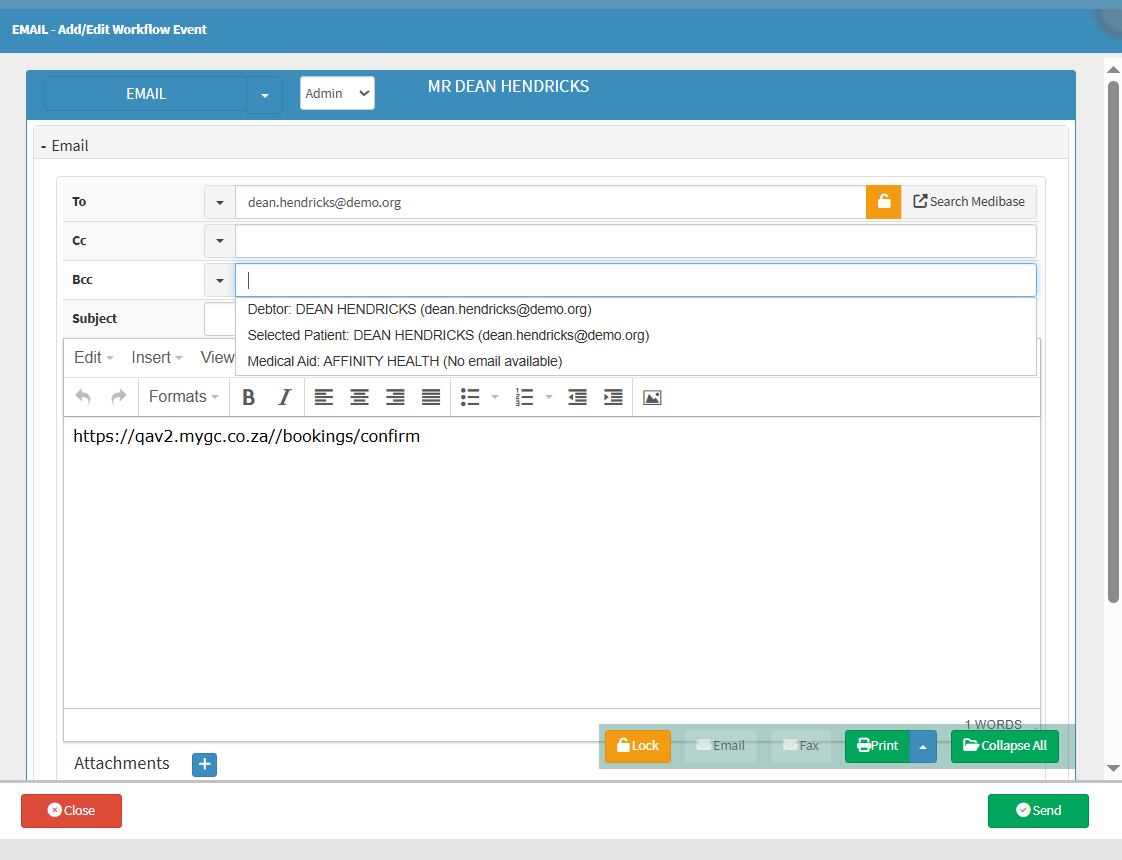
Task: Insert a bullet list
Action: pyautogui.click(x=470, y=397)
